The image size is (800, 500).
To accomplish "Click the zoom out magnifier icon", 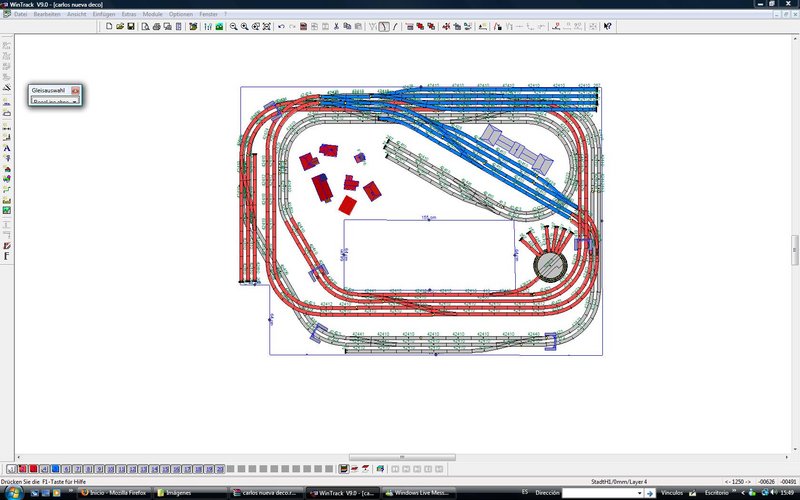I will tap(233, 27).
